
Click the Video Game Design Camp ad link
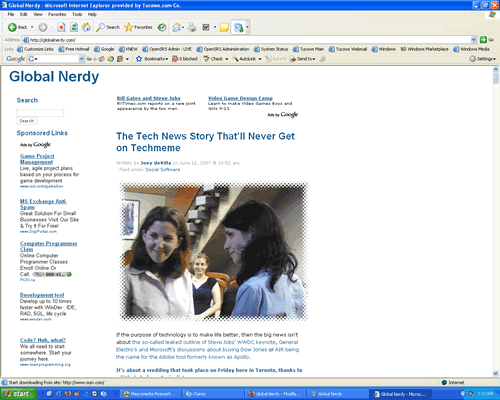[x=240, y=98]
